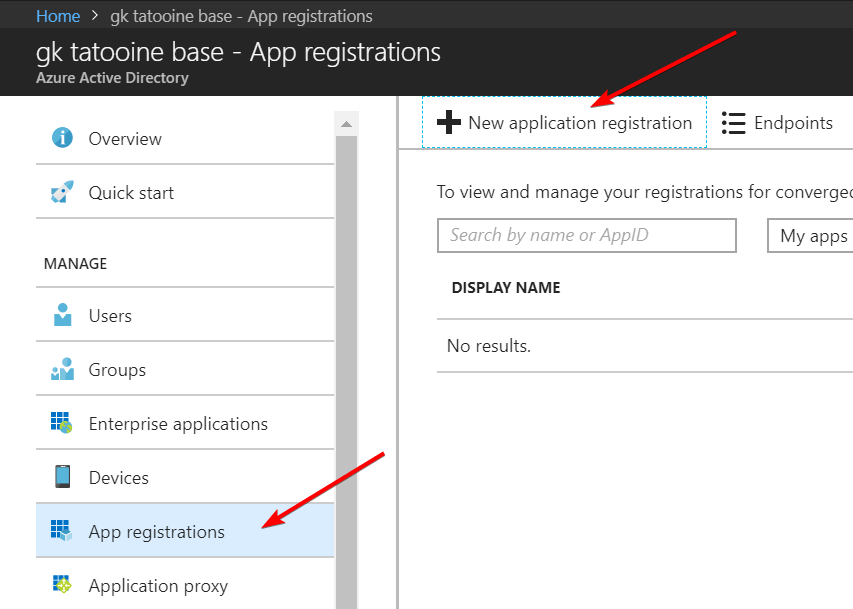Select the Quick start rocket icon

pos(65,191)
